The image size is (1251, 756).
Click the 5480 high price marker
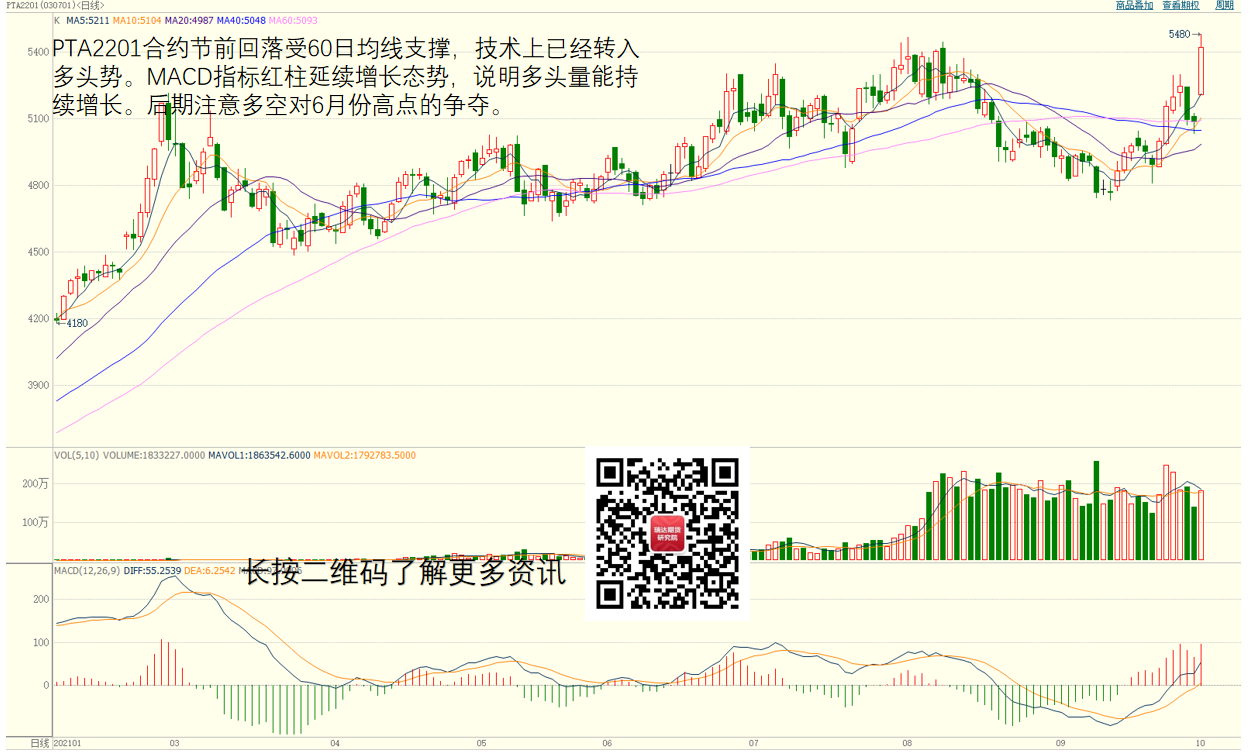click(1179, 34)
